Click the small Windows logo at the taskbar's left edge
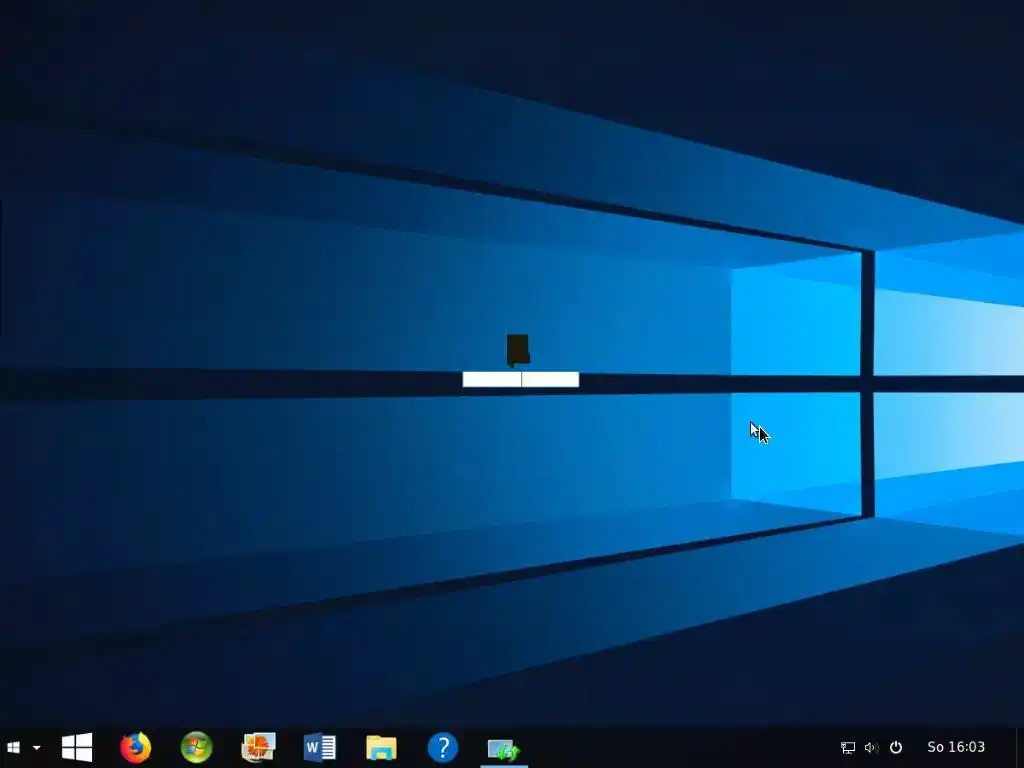The height and width of the screenshot is (768, 1024). point(13,747)
